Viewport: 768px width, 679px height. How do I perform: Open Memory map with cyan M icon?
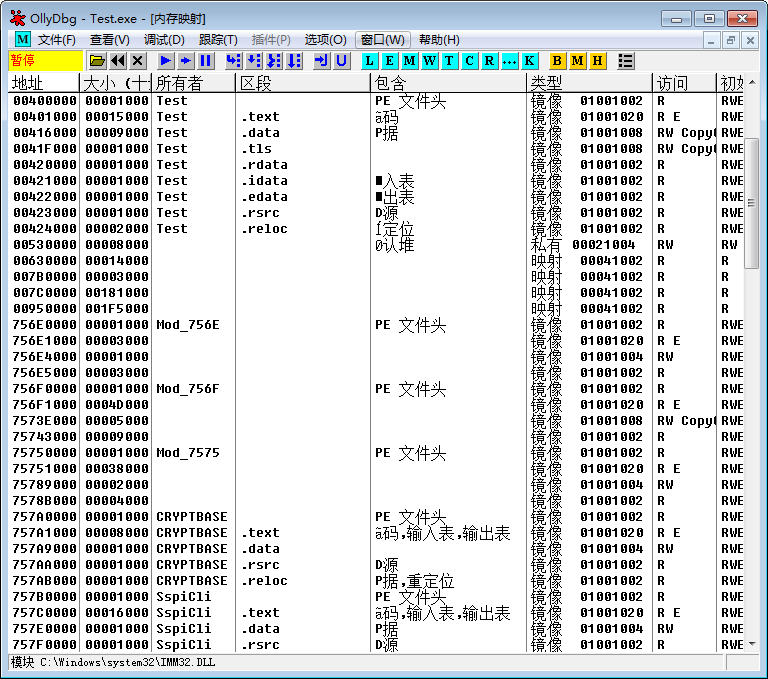pos(409,61)
